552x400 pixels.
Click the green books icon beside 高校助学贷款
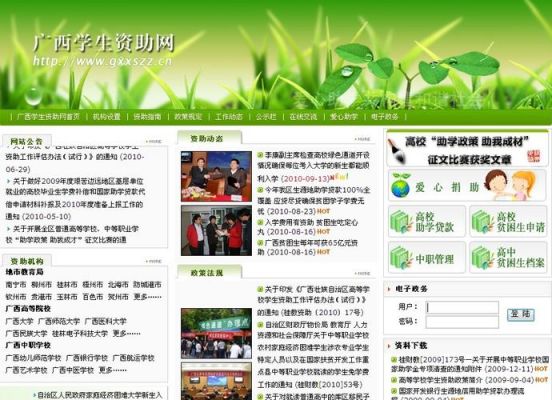tap(401, 221)
